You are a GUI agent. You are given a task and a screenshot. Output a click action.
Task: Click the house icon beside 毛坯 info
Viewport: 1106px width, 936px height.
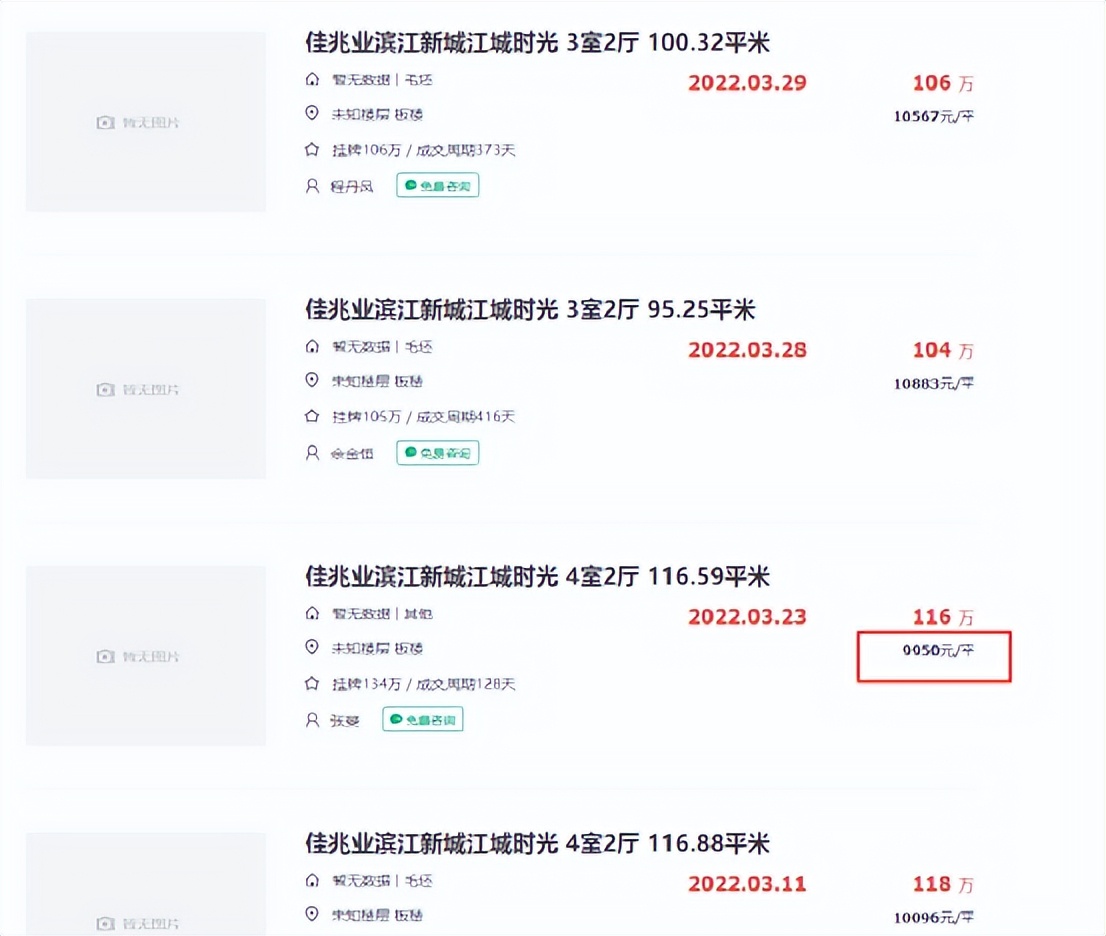click(x=312, y=80)
